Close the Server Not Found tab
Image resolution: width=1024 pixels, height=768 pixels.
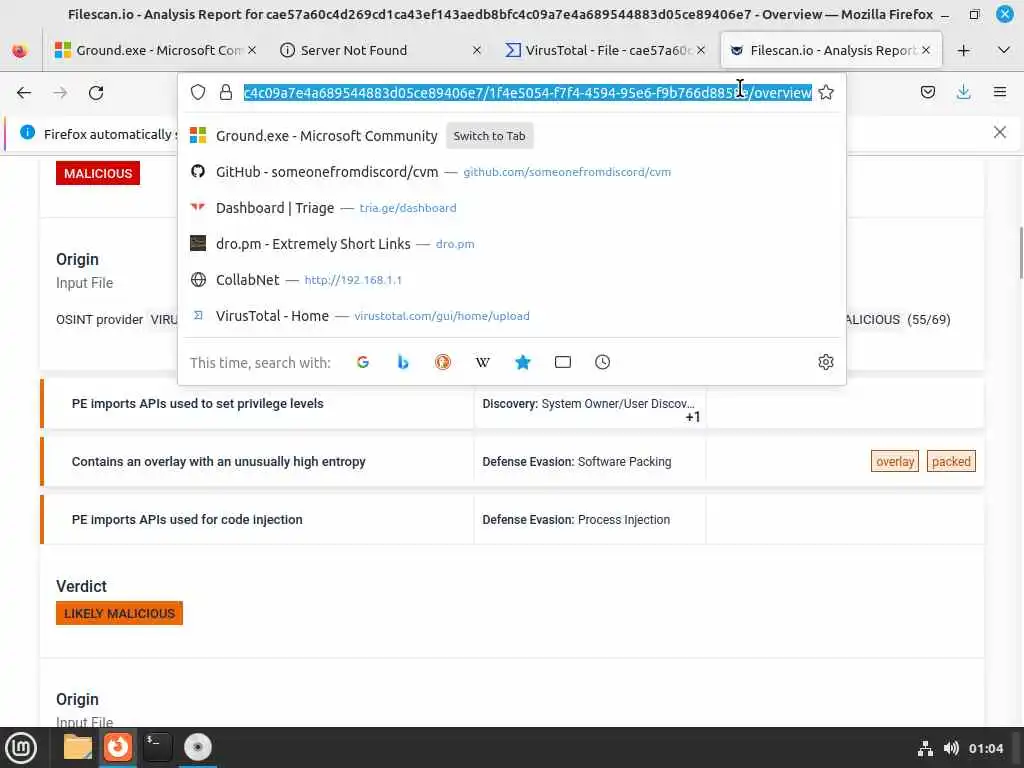point(477,50)
